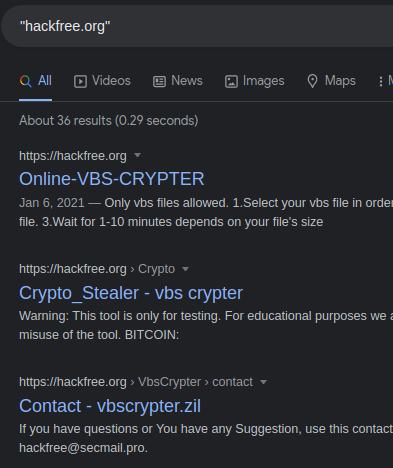Click the hackfree.org › VbsCrypter › contact URL

pos(136,382)
